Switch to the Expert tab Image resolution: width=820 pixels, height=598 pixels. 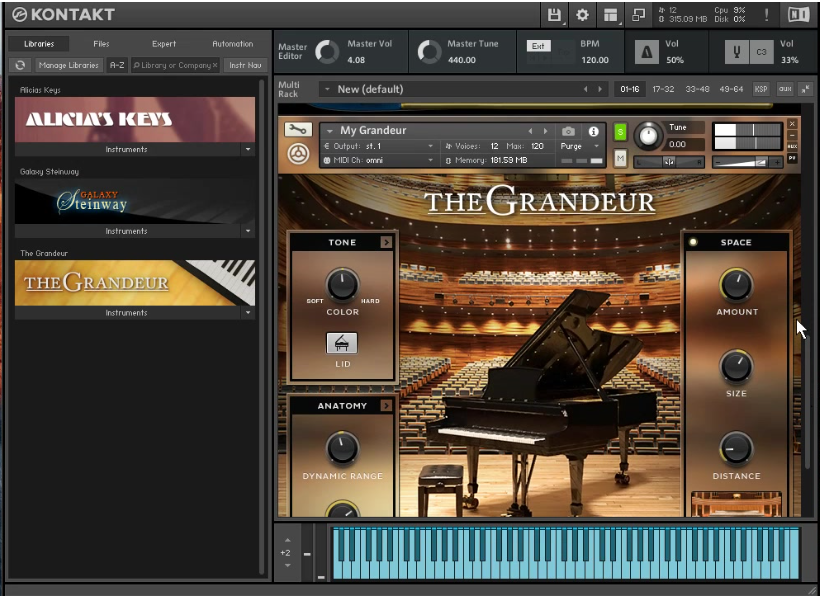coord(164,44)
